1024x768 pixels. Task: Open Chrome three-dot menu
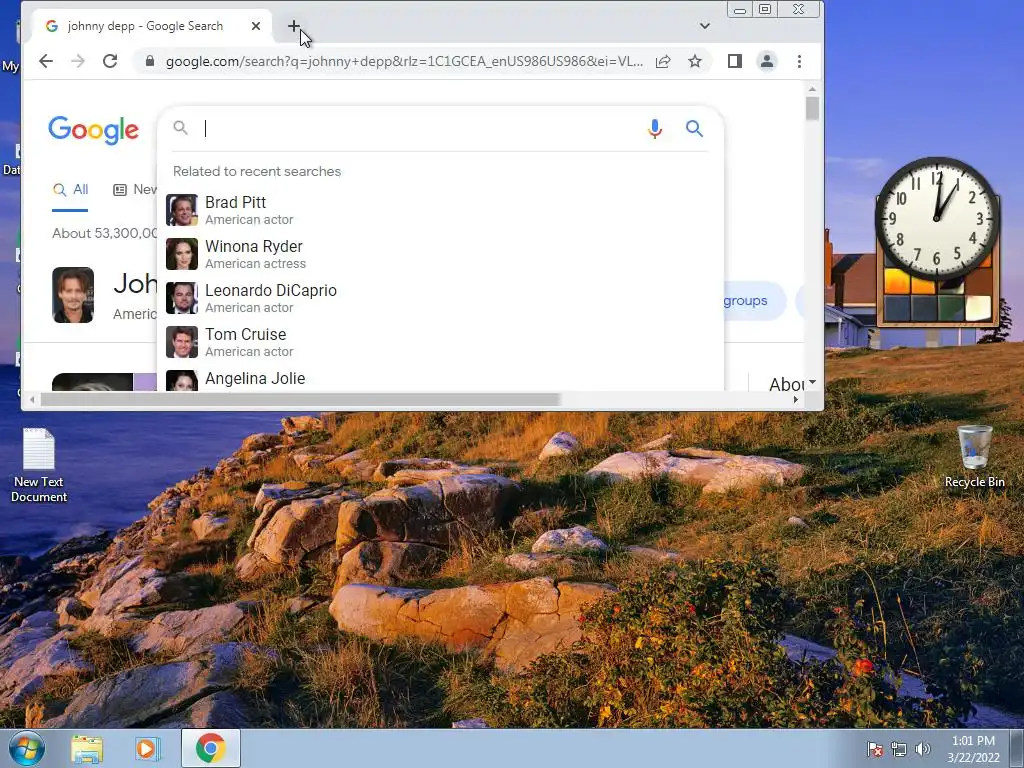click(799, 61)
